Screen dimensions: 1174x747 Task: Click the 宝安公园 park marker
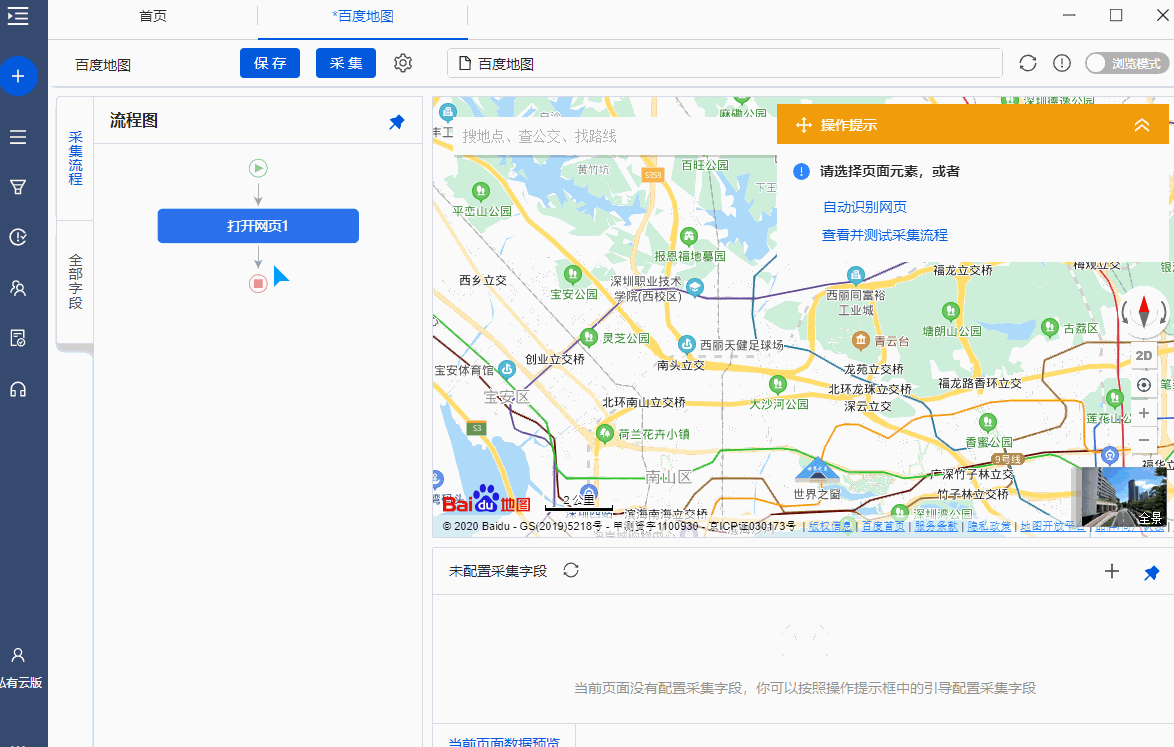click(573, 274)
